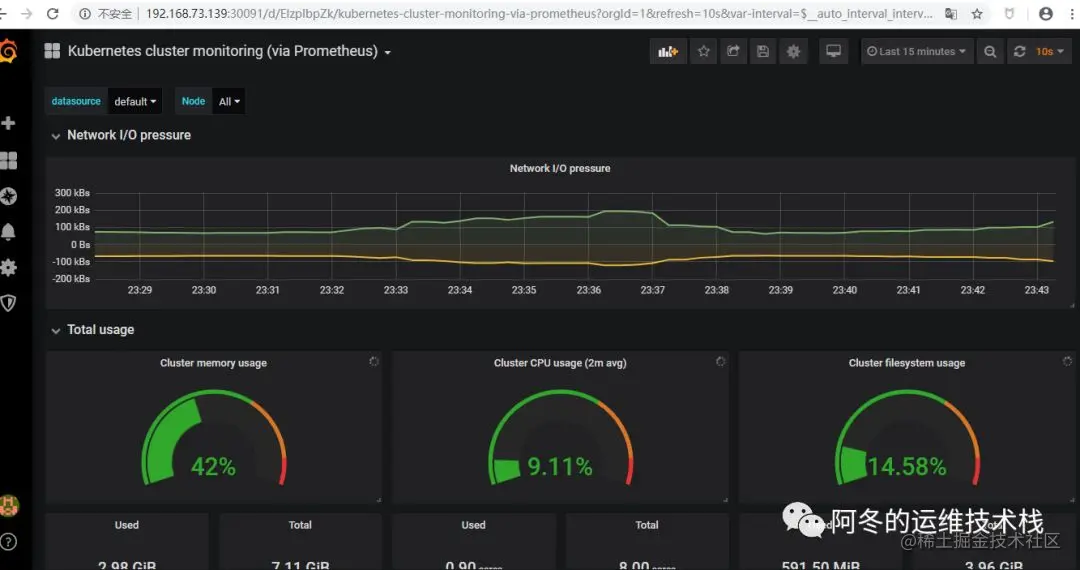Open dashboard settings gear icon

[x=793, y=52]
